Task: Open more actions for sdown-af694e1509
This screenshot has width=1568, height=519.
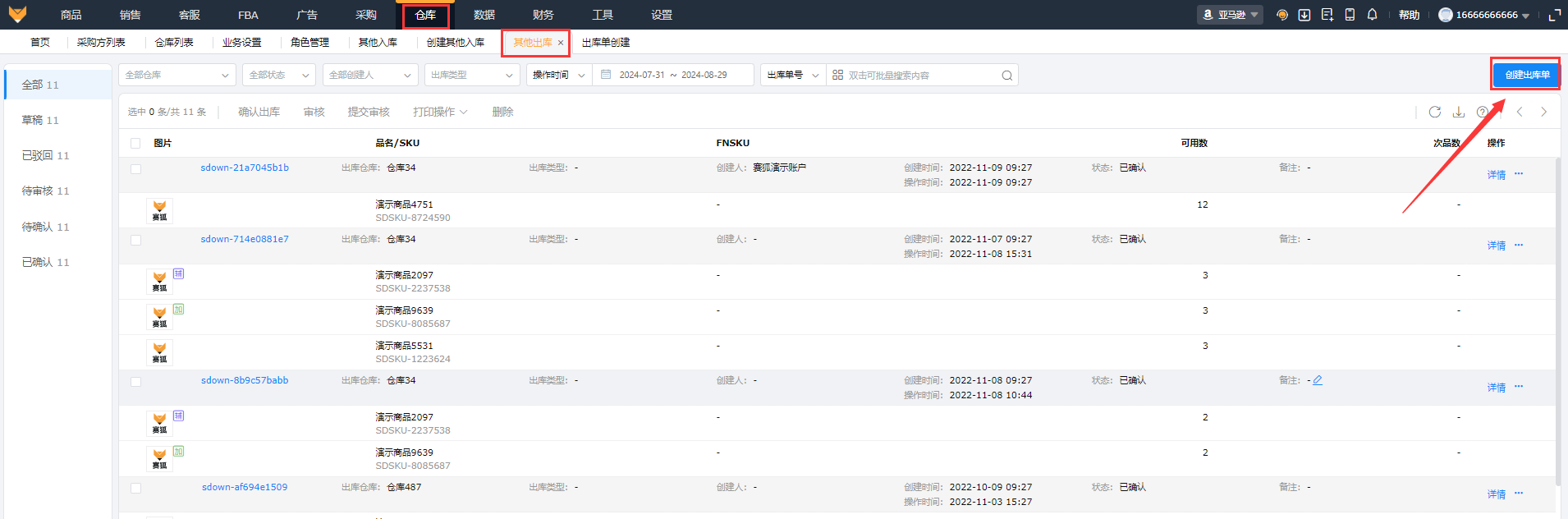Action: (x=1519, y=493)
